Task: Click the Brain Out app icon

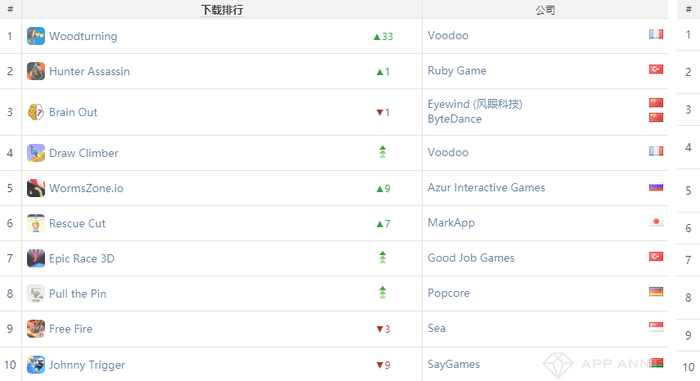Action: pyautogui.click(x=36, y=112)
